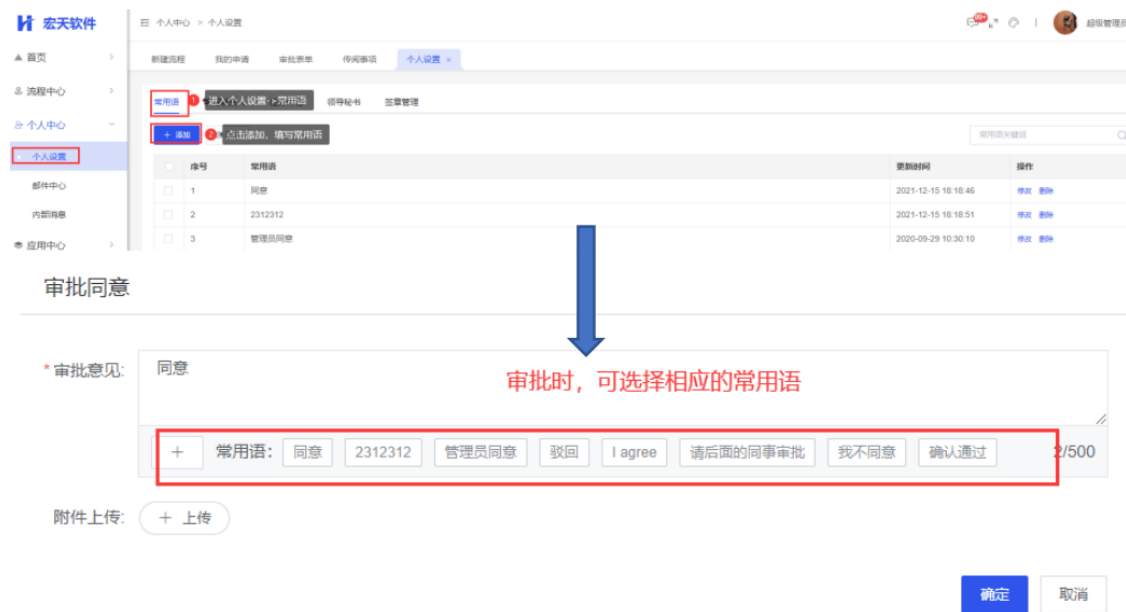Switch to the 审批表单 tab

296,60
